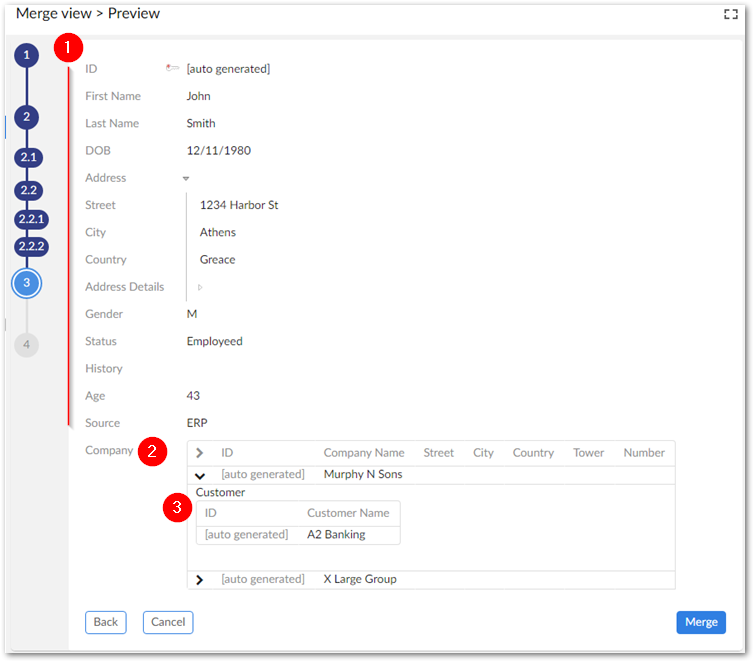The width and height of the screenshot is (754, 662).
Task: Click the Status value Employeed
Action: [214, 341]
